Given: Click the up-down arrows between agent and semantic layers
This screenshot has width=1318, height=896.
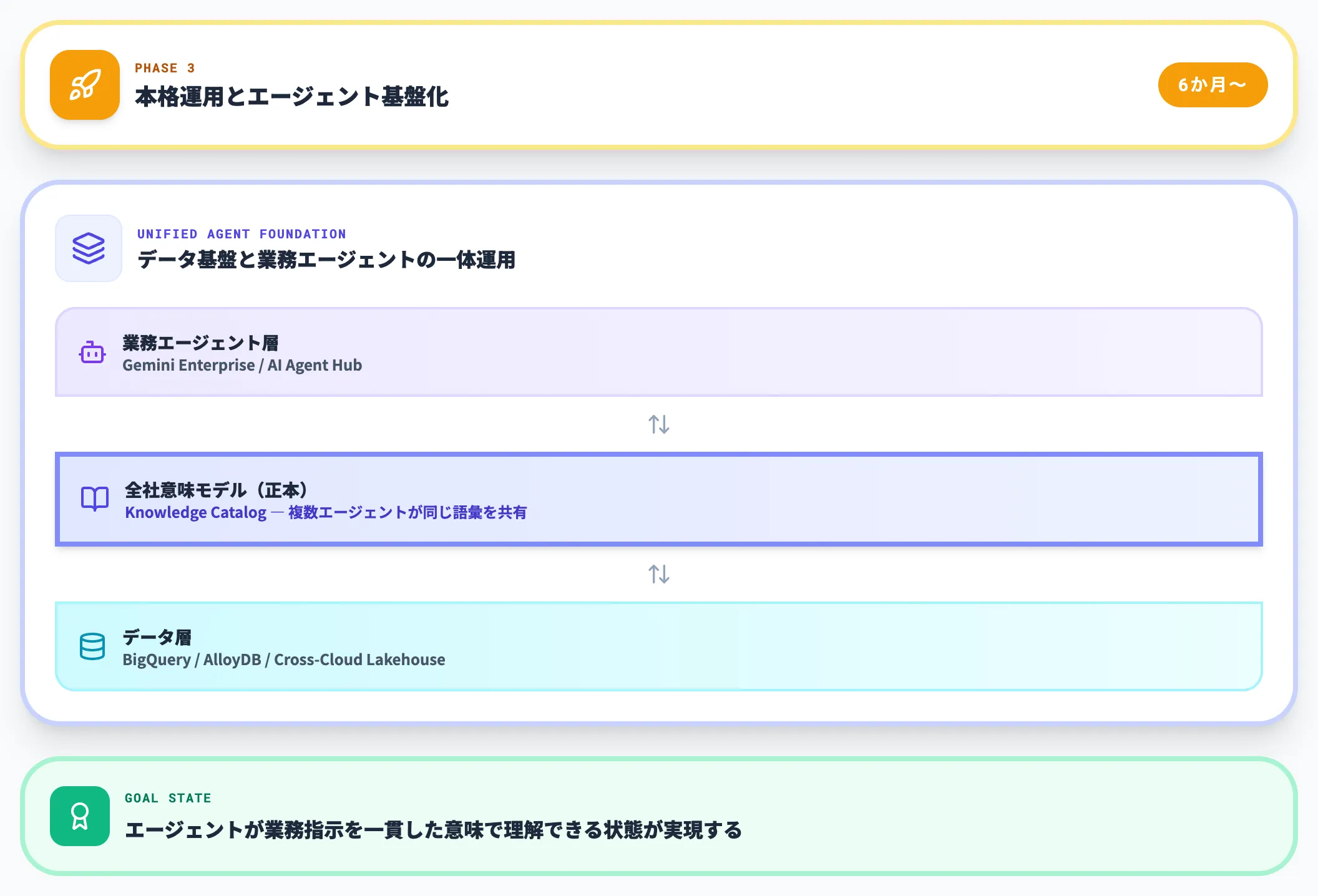Looking at the screenshot, I should pos(659,426).
